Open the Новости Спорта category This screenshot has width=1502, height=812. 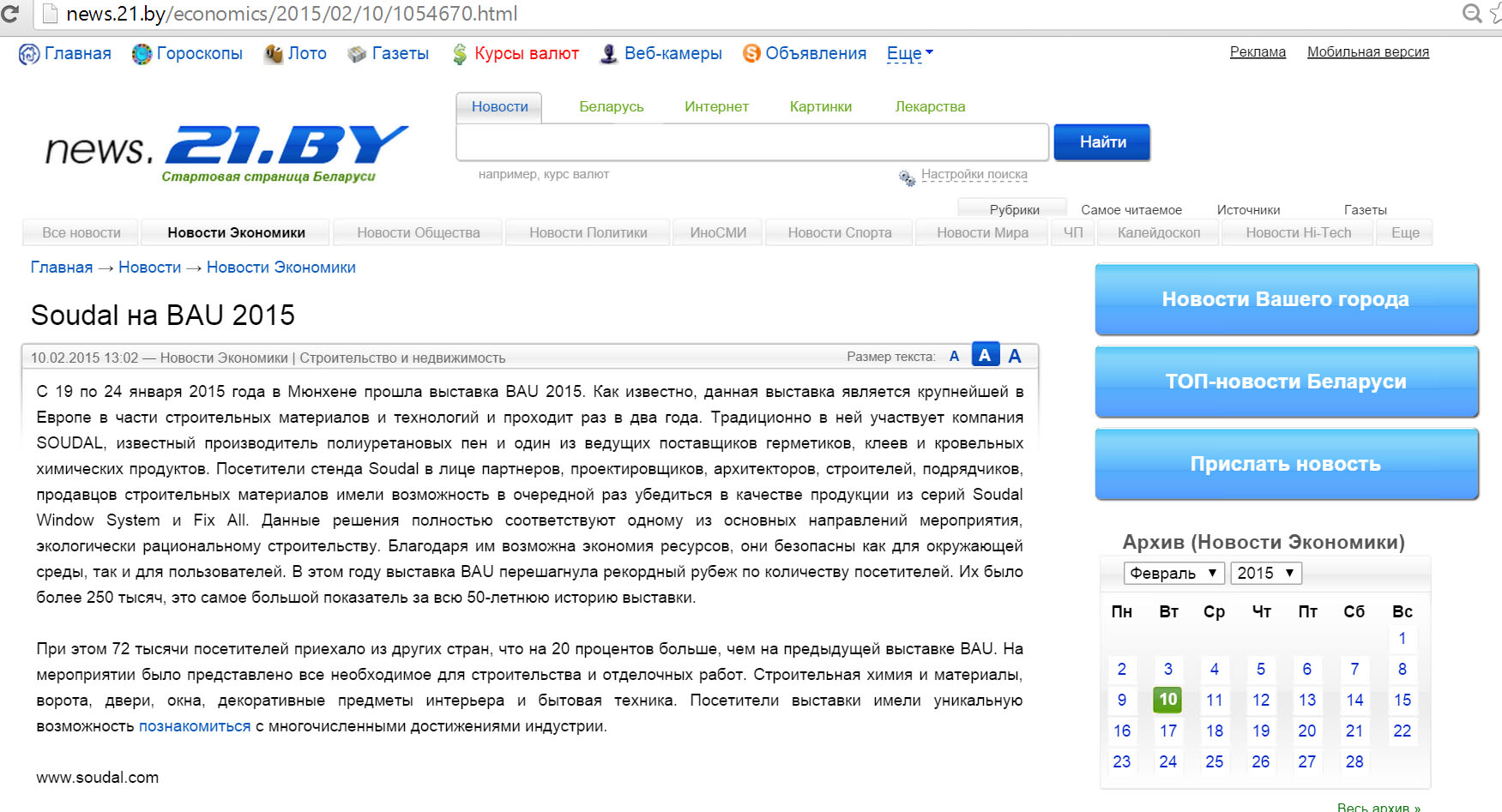[x=840, y=232]
